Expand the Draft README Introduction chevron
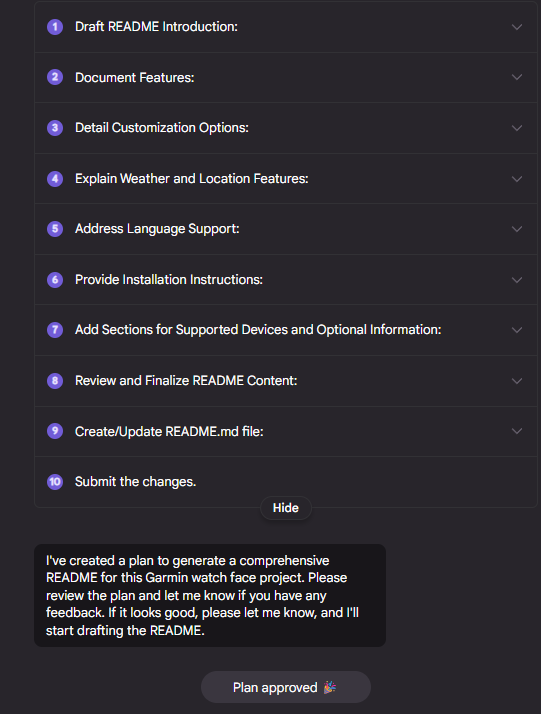The height and width of the screenshot is (714, 541). click(517, 27)
